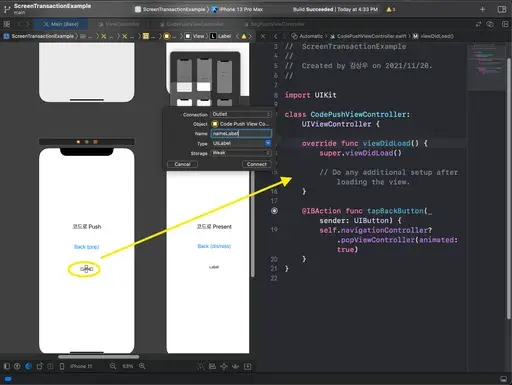Click the code editor vertical scrollbar
Screen dimensions: 512x385
point(509,188)
